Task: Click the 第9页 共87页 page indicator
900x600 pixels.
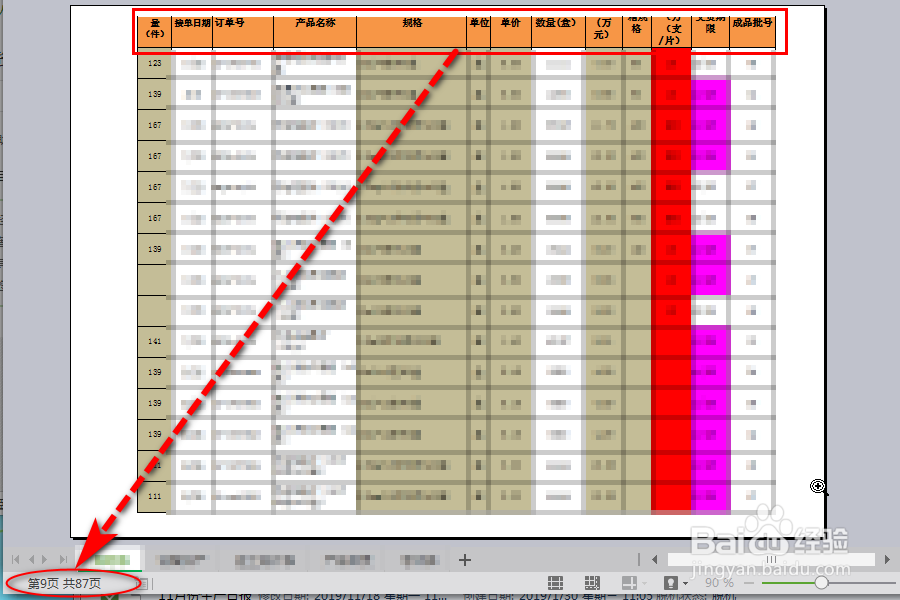Action: coord(64,583)
